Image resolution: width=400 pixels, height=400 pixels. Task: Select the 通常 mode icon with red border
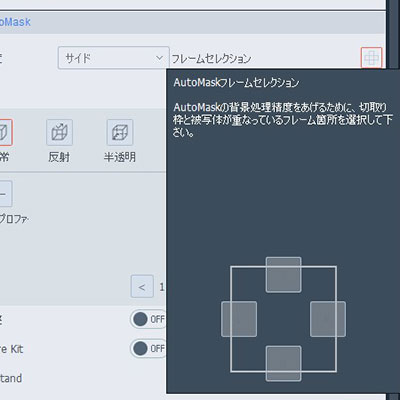(5, 132)
